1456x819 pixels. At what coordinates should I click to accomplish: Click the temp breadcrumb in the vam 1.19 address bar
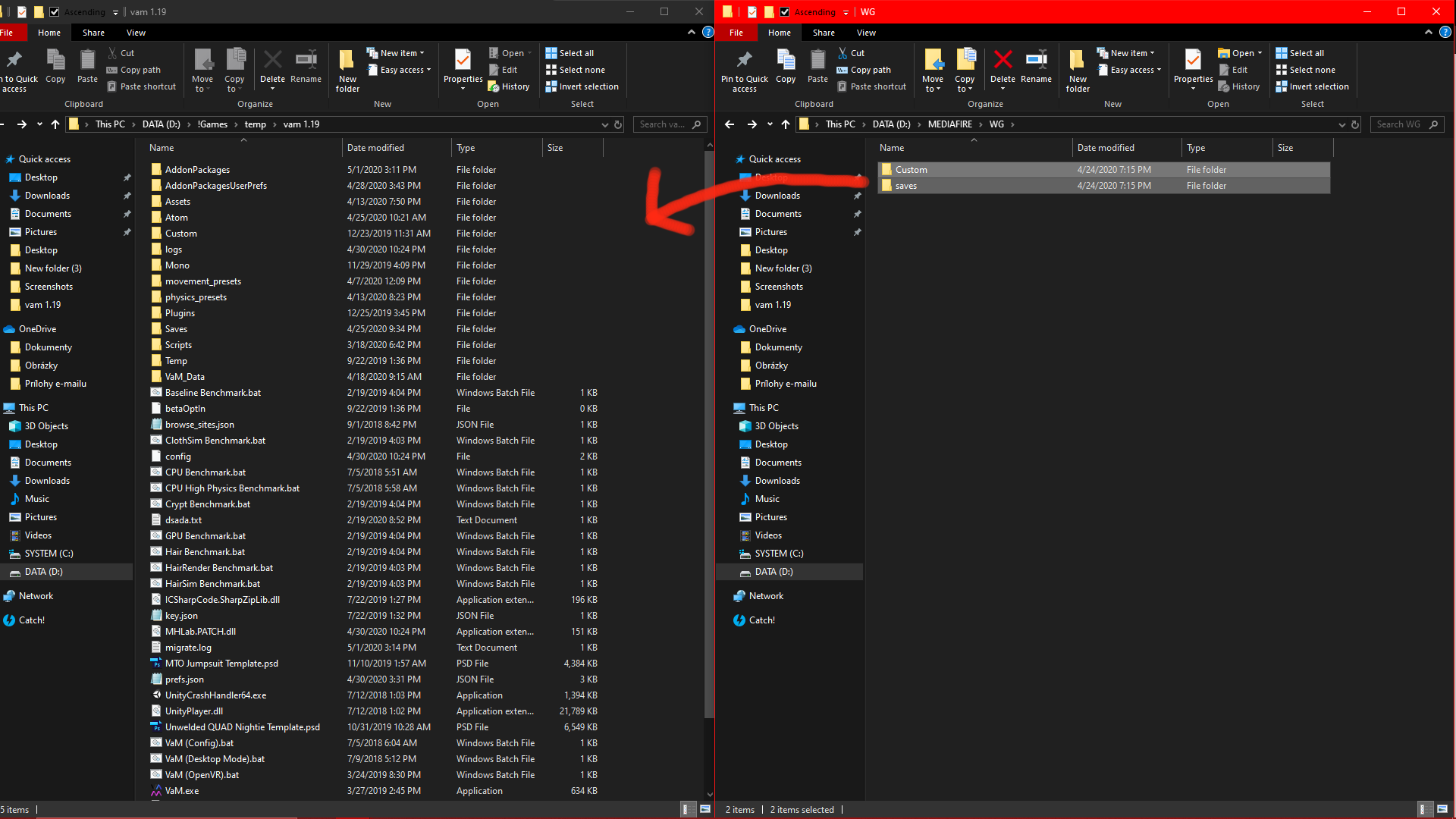pyautogui.click(x=255, y=124)
